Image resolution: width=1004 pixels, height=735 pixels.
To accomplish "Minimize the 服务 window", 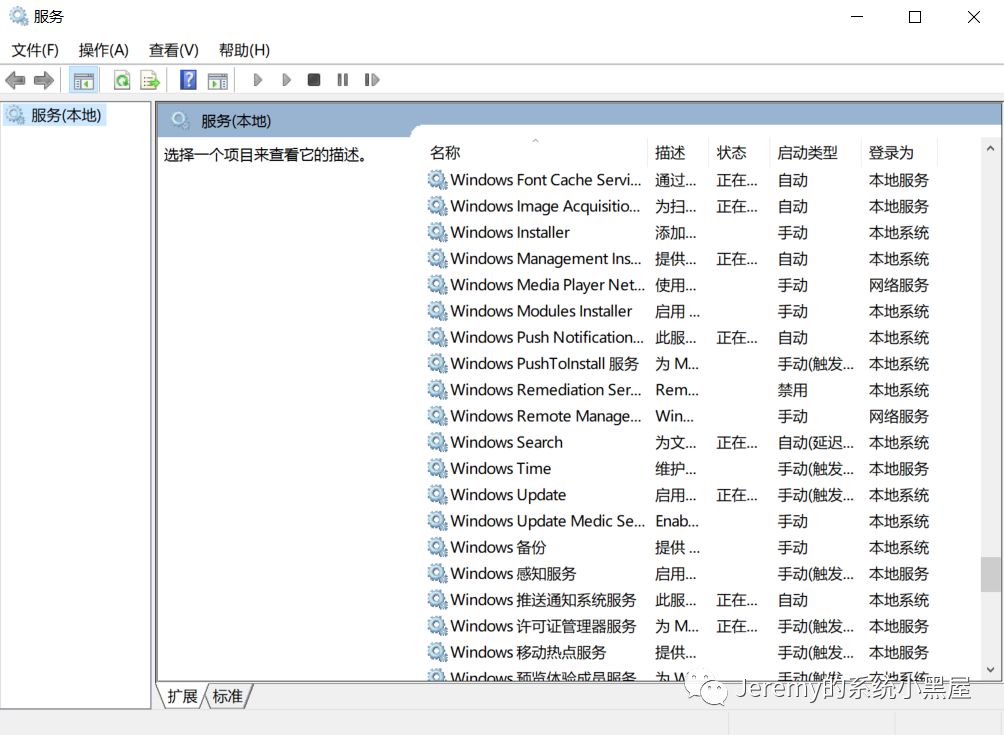I will pyautogui.click(x=857, y=17).
